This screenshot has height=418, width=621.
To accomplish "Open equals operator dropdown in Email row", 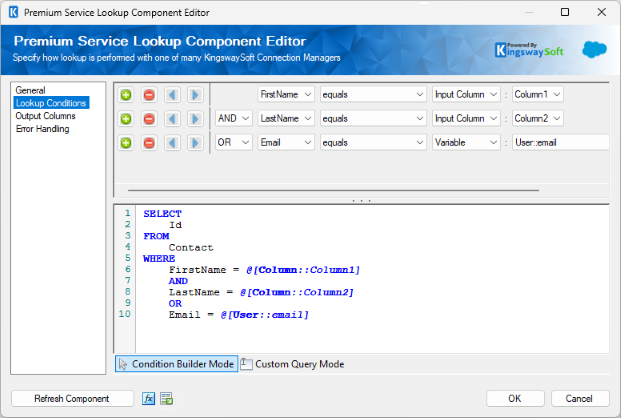I will 373,142.
